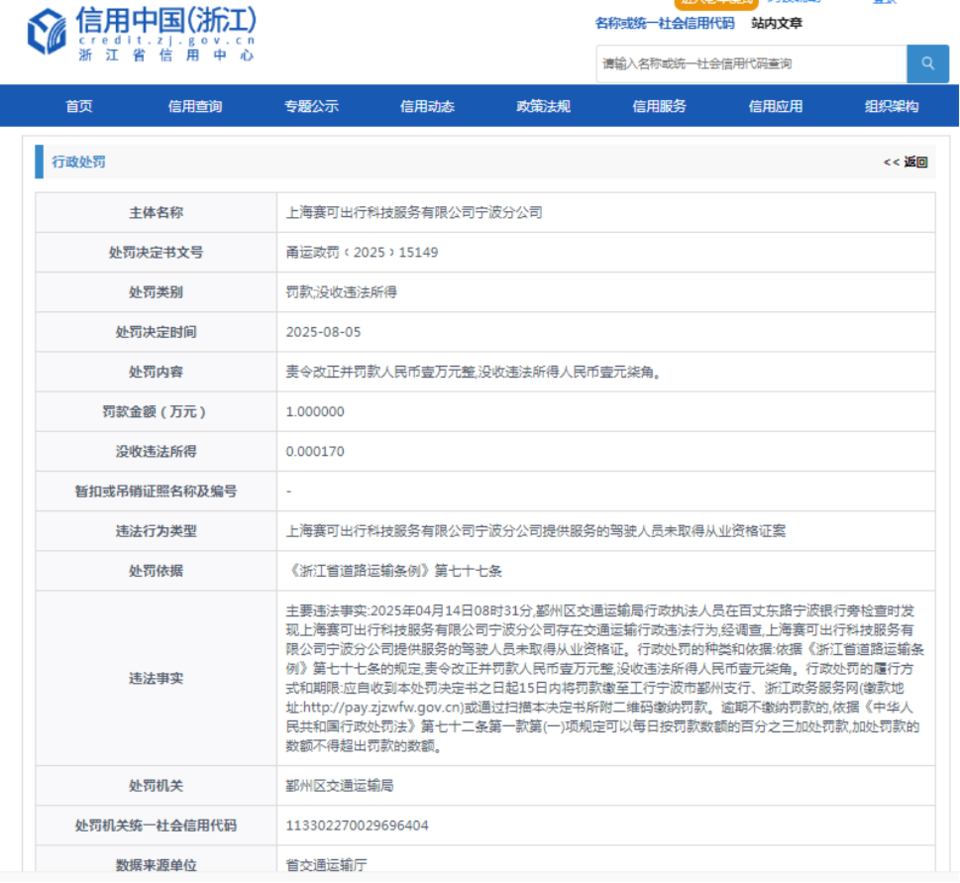The width and height of the screenshot is (960, 883).
Task: Click the 罚款金额（万元）row label
Action: click(154, 411)
